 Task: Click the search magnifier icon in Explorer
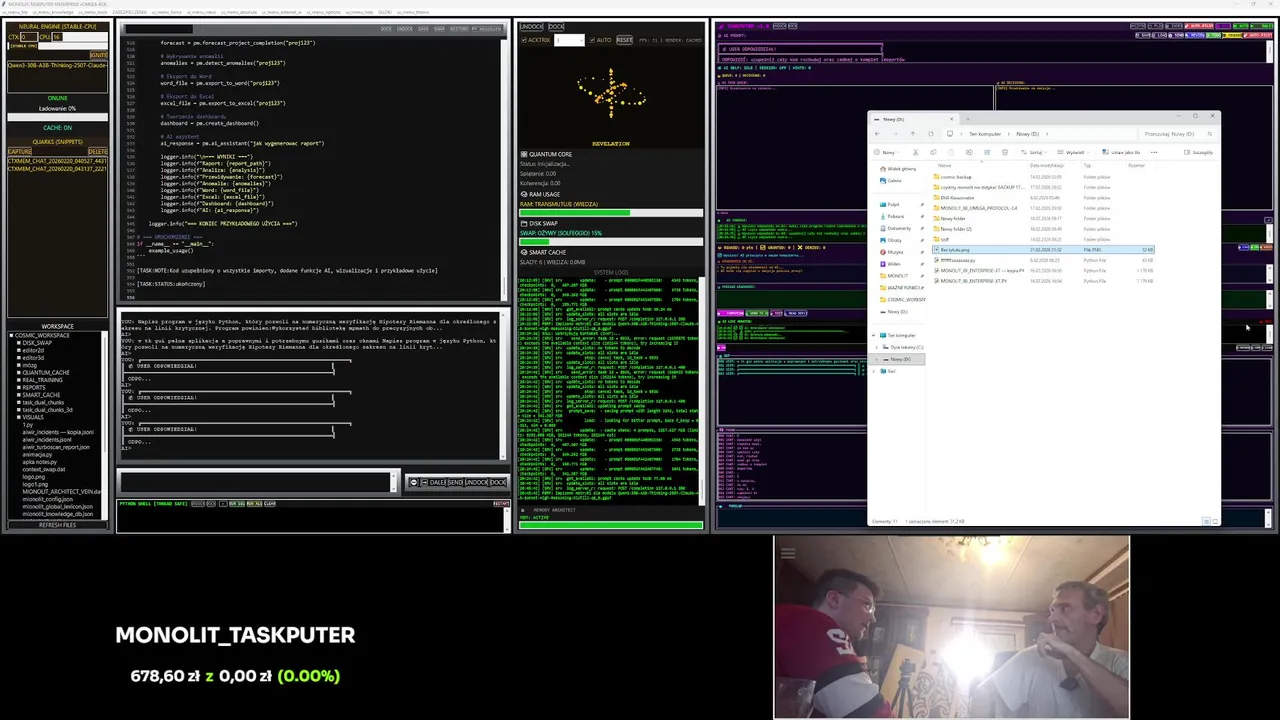tap(1210, 134)
